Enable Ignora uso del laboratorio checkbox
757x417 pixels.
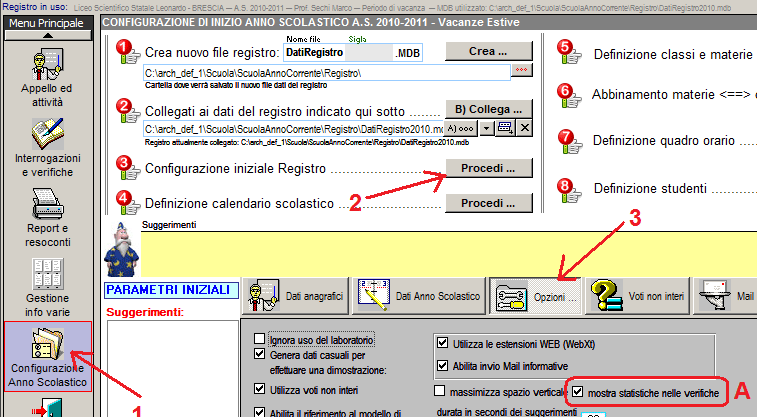tap(260, 339)
